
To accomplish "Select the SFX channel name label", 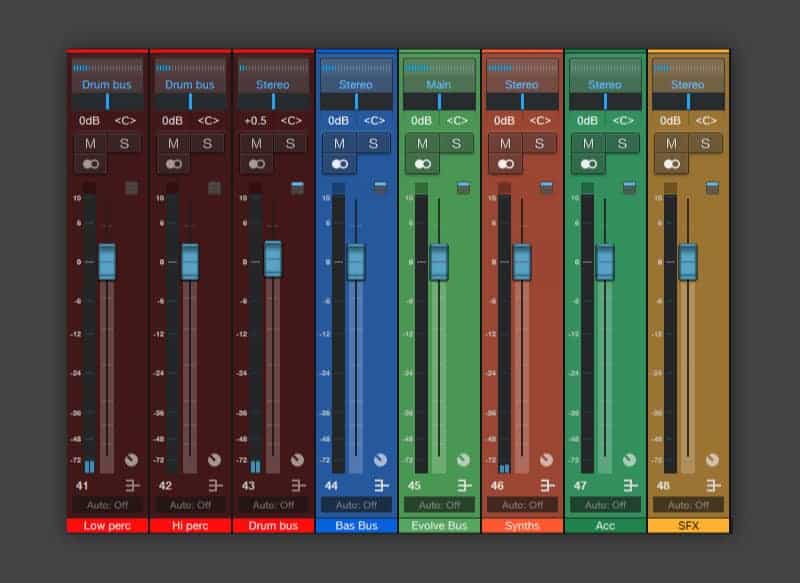I will pos(688,525).
